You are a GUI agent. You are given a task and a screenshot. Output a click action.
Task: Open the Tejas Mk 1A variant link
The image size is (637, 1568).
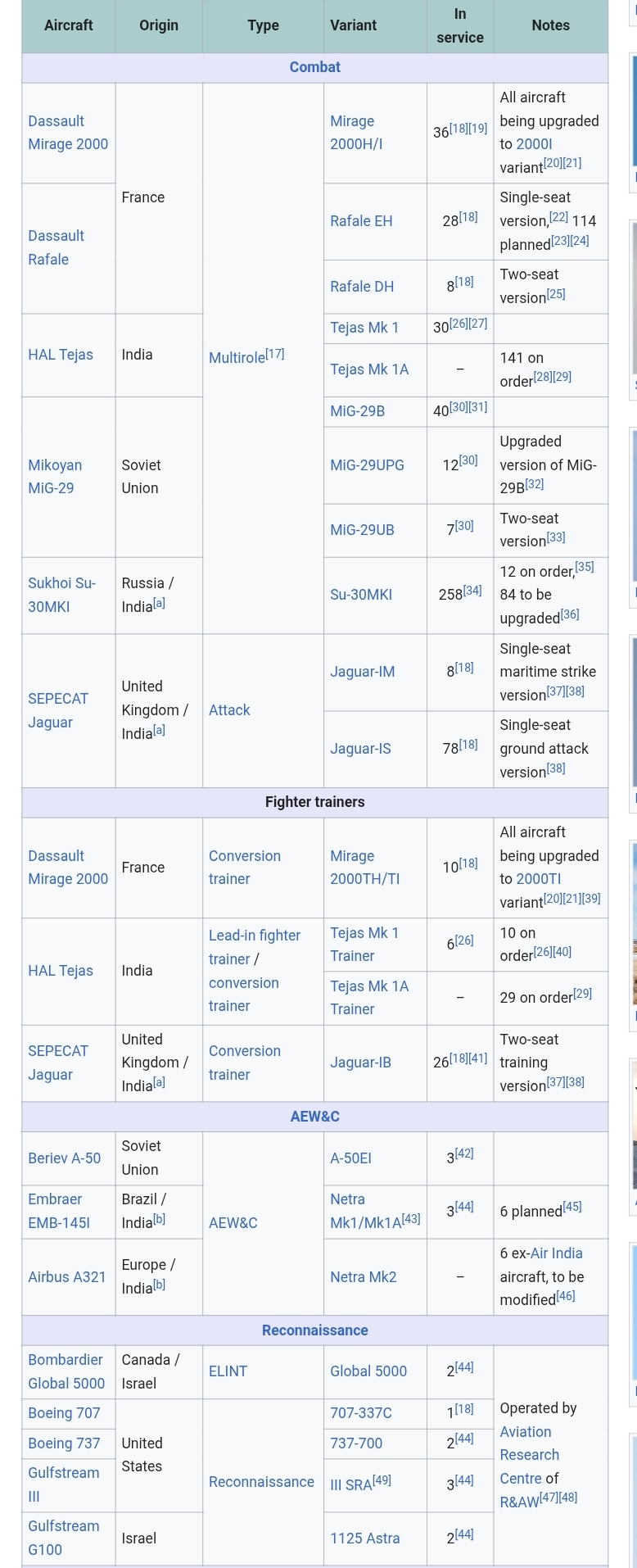[369, 369]
